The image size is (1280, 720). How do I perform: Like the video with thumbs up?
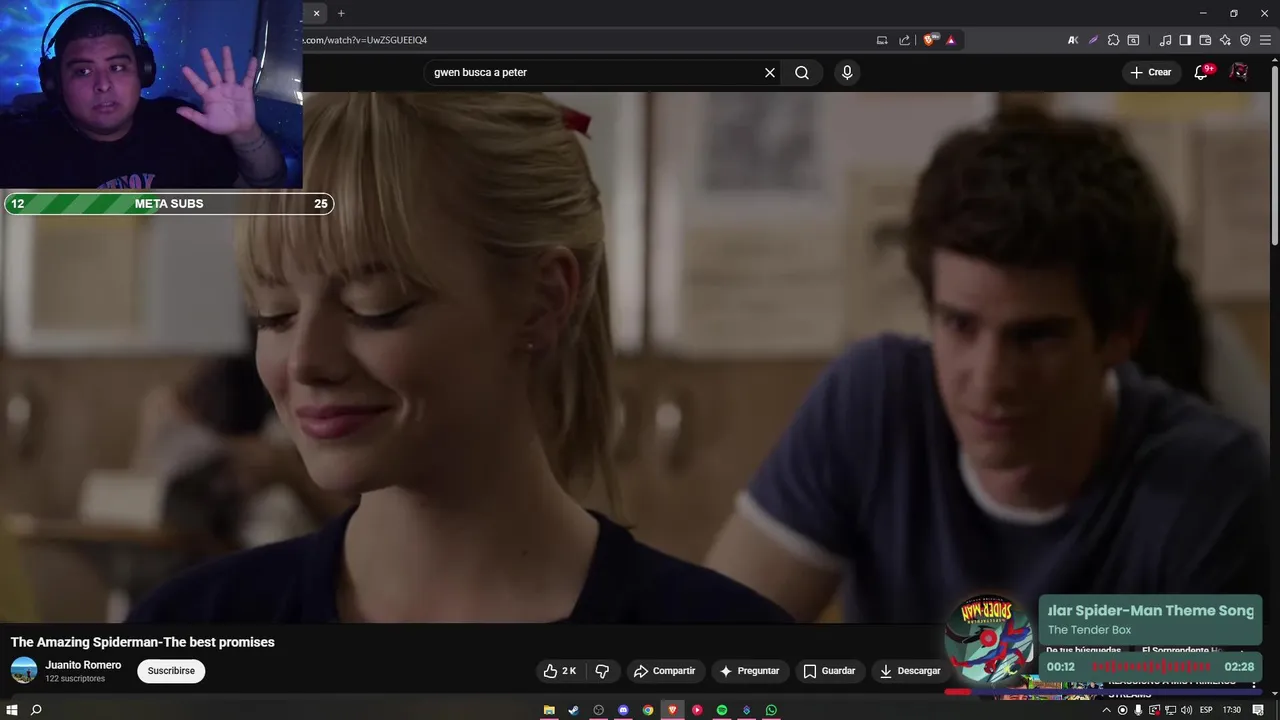coord(560,671)
